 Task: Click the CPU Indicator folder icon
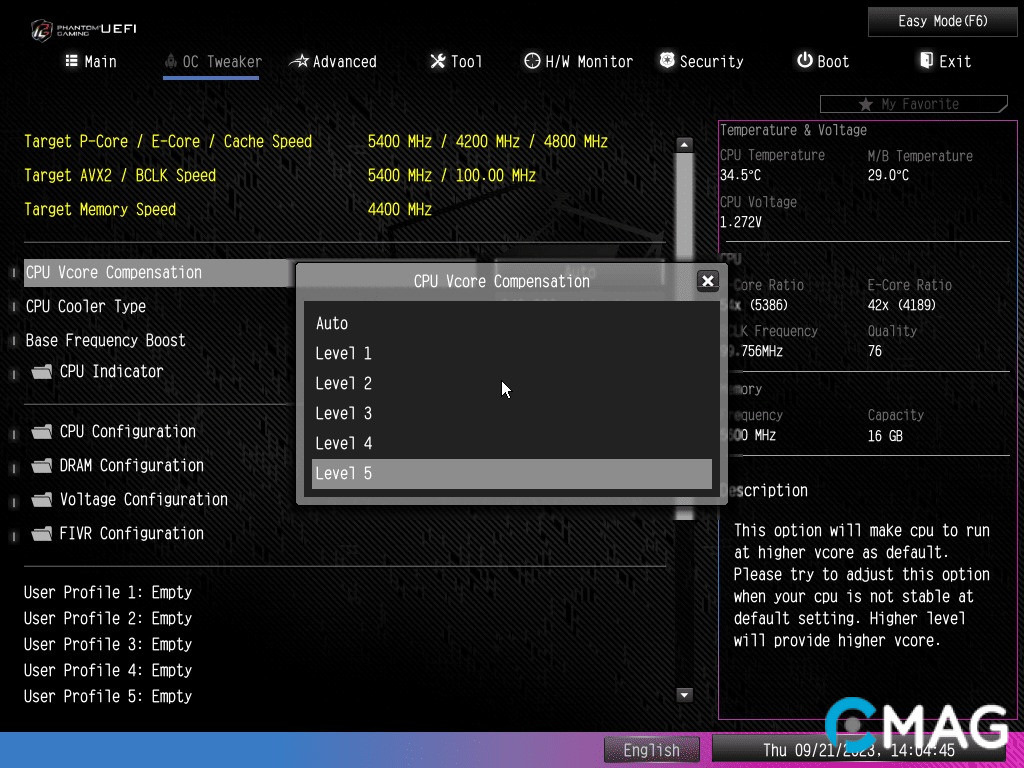[41, 372]
